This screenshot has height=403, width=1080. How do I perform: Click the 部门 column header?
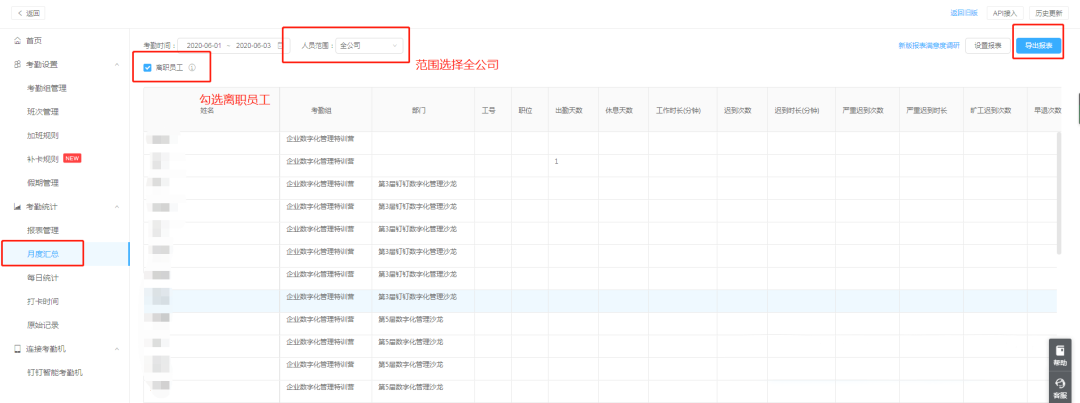[419, 110]
